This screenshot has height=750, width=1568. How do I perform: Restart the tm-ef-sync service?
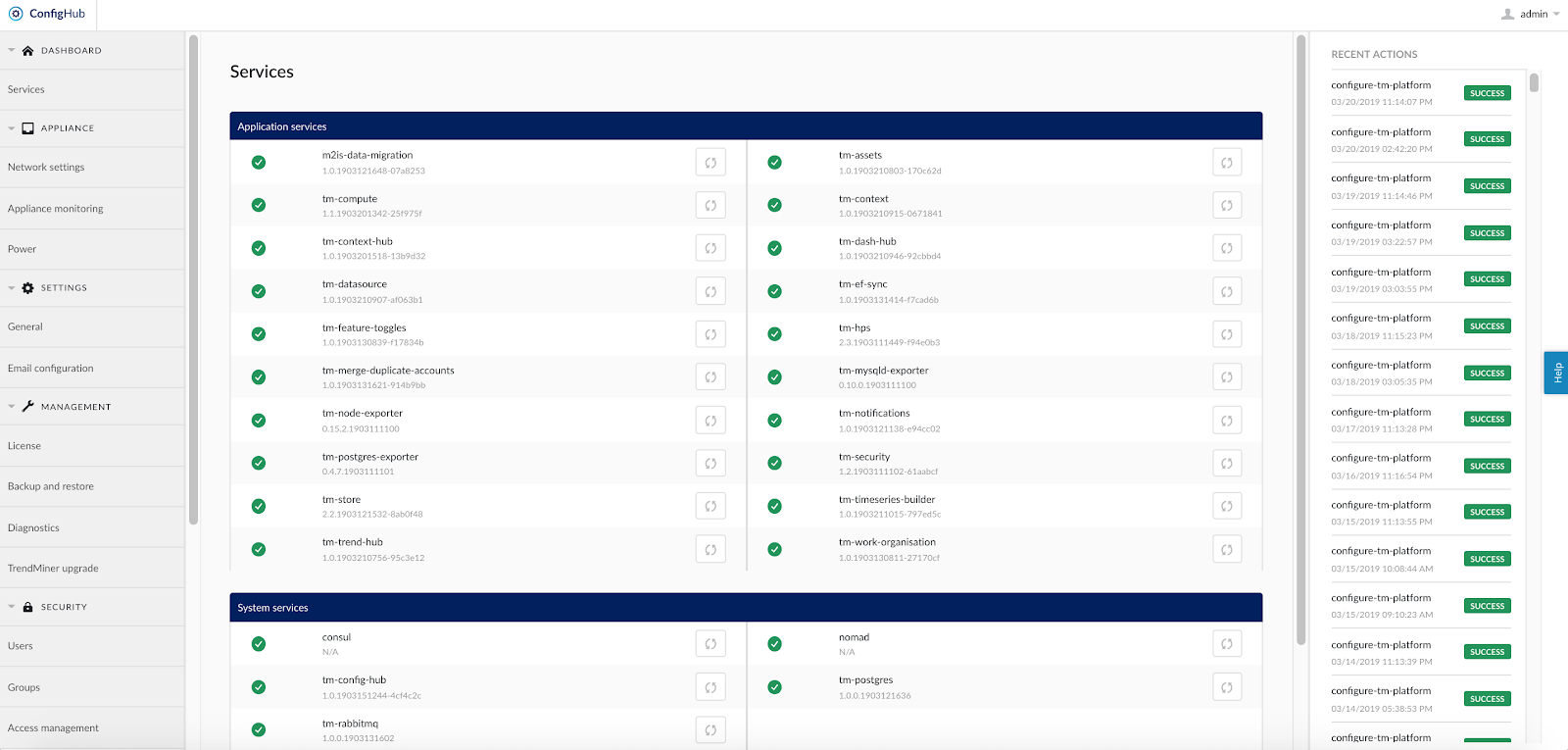[x=1227, y=291]
